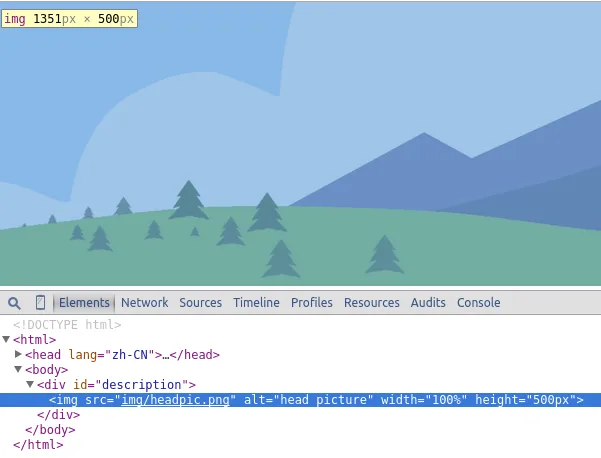
Task: Collapse the html node arrow
Action: 7,340
